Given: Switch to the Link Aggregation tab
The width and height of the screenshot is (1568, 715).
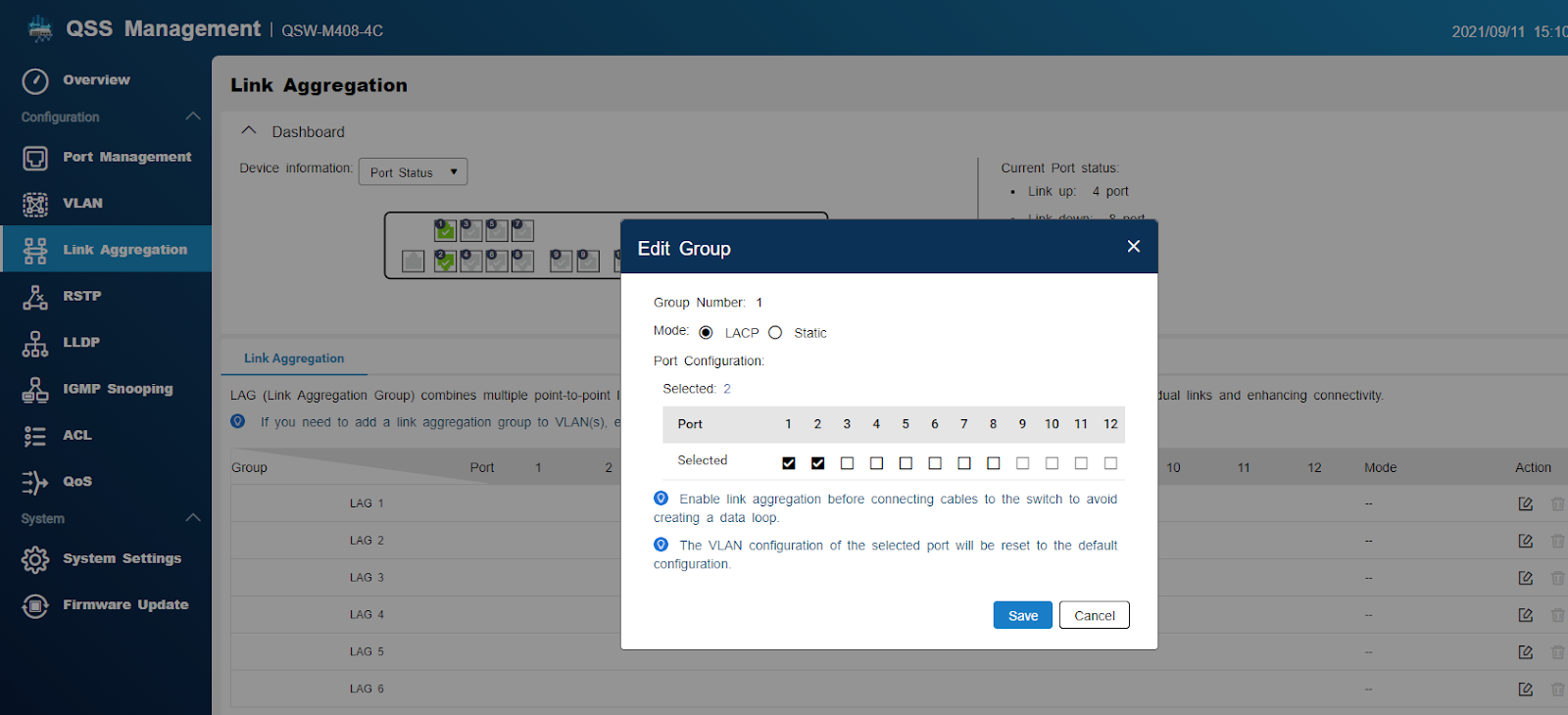Looking at the screenshot, I should point(294,358).
